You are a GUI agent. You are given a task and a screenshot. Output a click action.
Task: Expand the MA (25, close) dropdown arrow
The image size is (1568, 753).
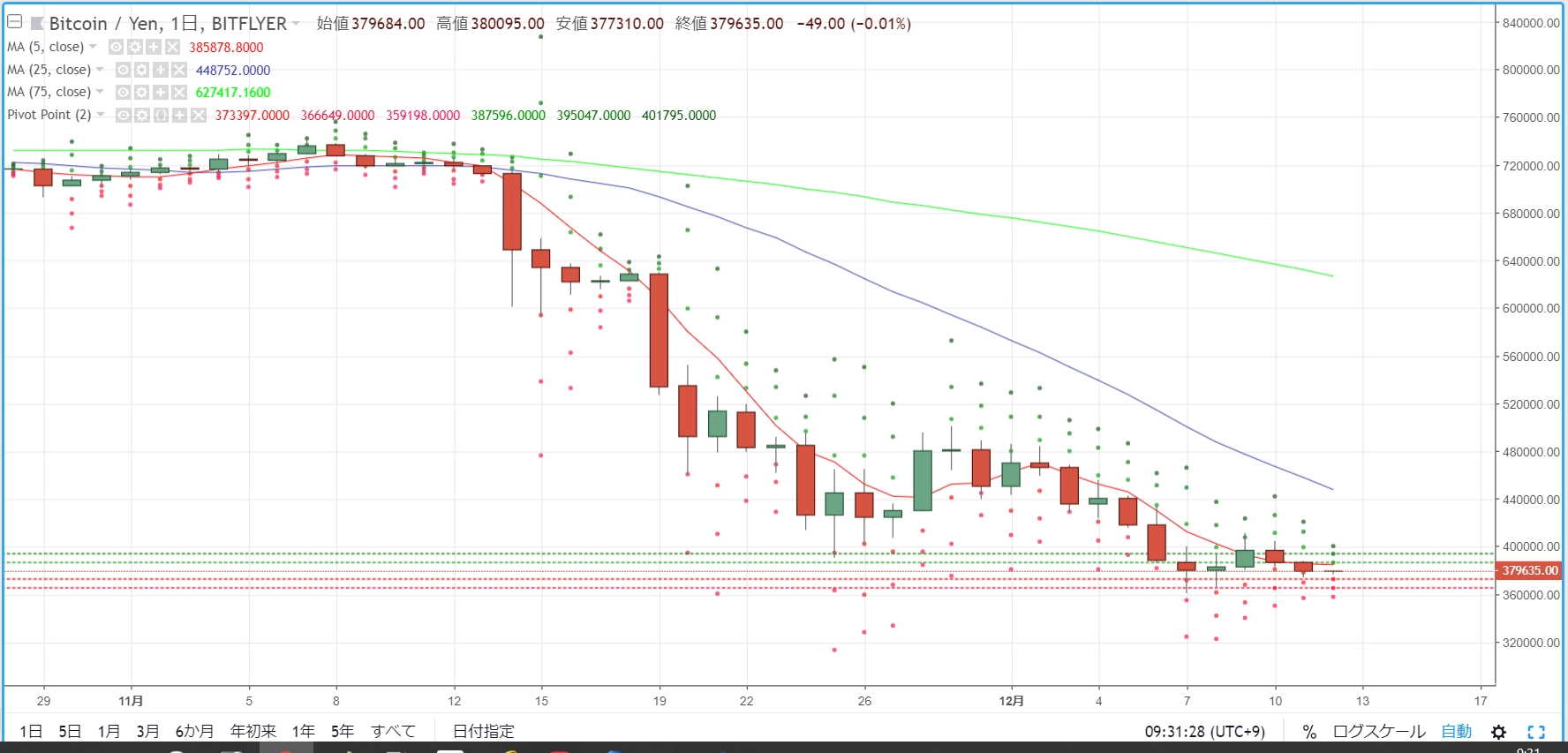(100, 70)
